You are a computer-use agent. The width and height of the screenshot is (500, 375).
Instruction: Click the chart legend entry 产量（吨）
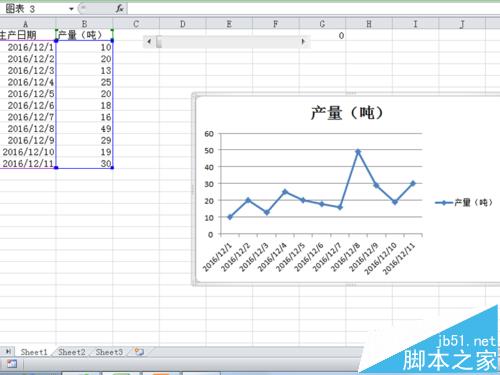pyautogui.click(x=464, y=202)
